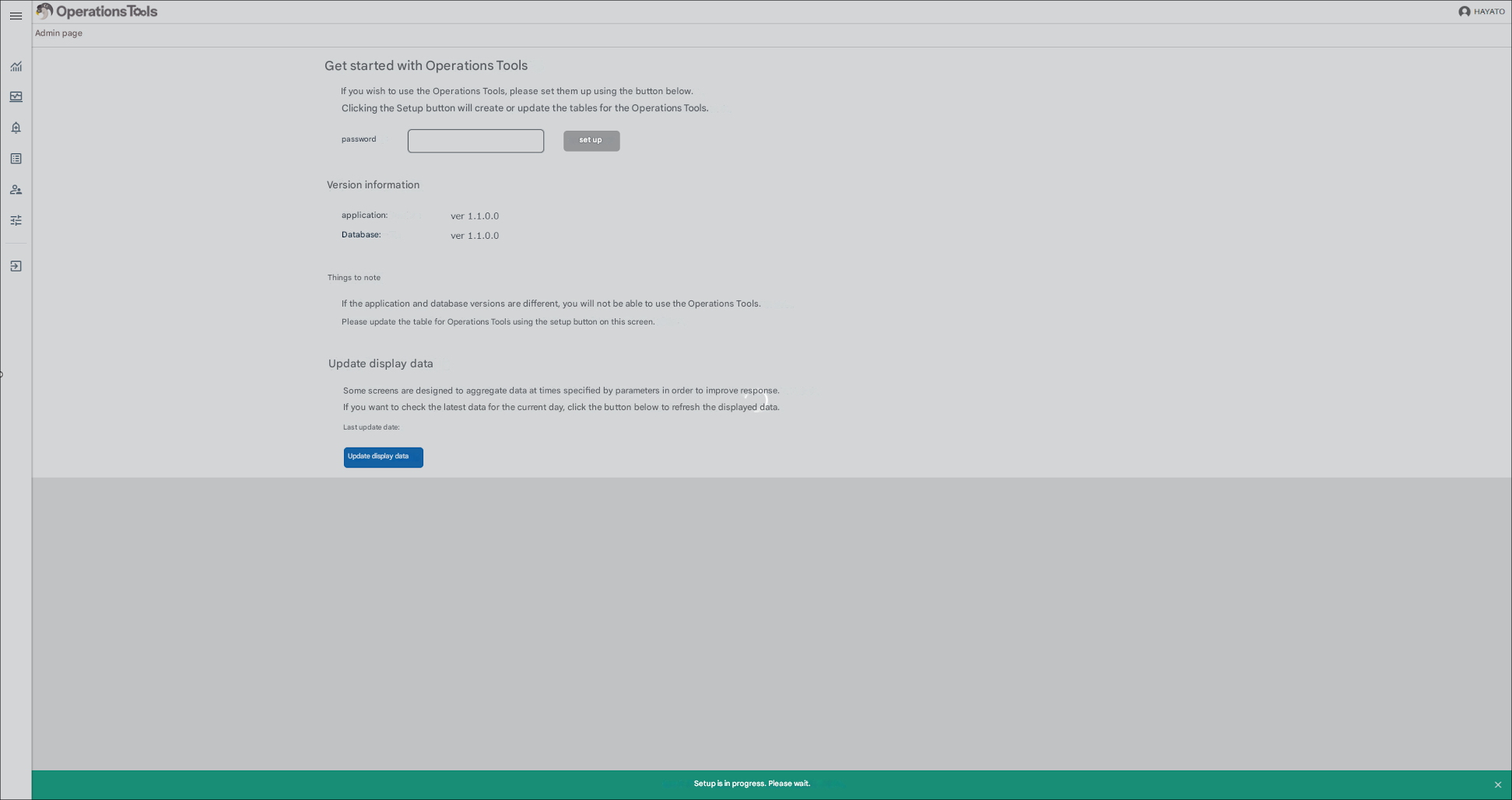Click the application 'ver 1.1.0.0' value

(x=475, y=216)
